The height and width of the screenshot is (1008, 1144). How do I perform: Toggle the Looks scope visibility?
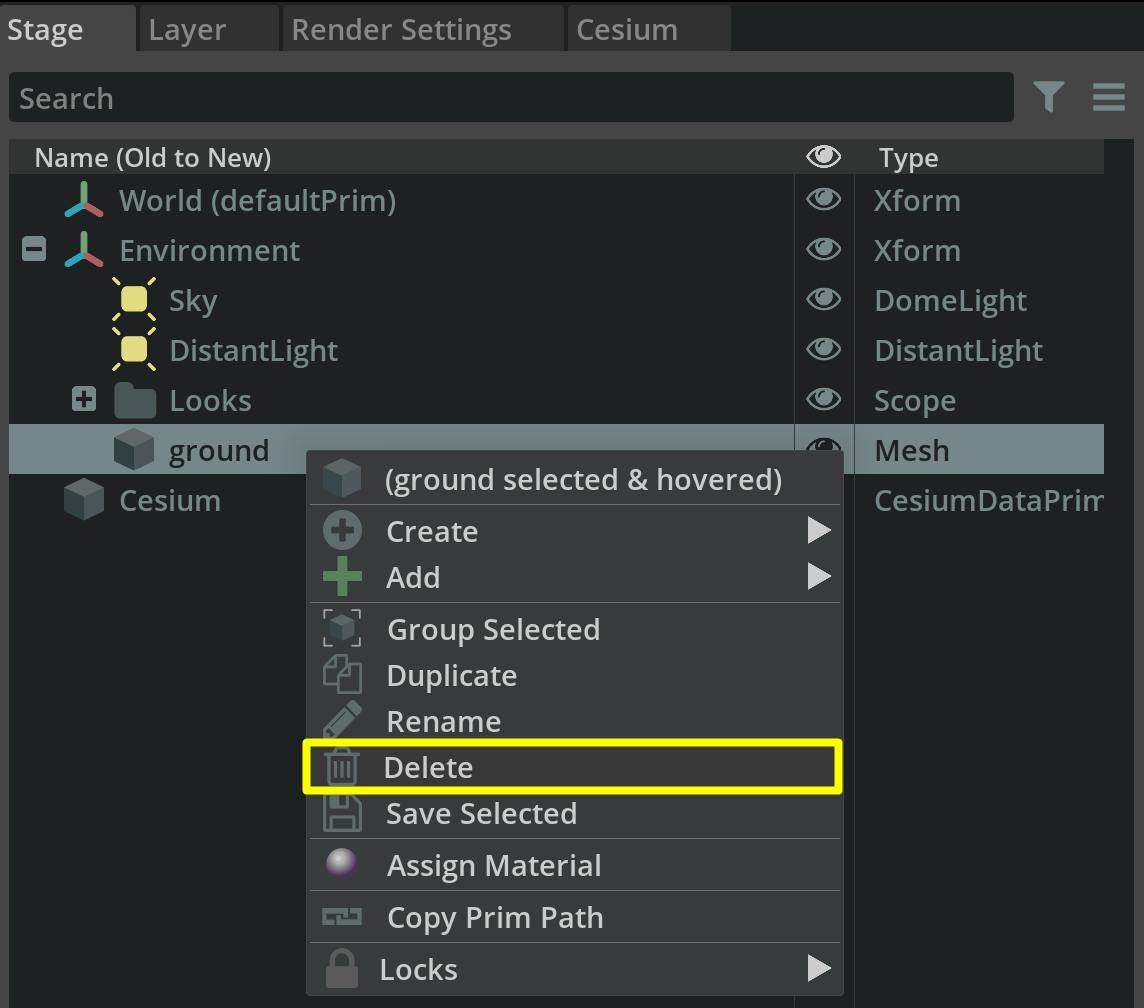(823, 399)
